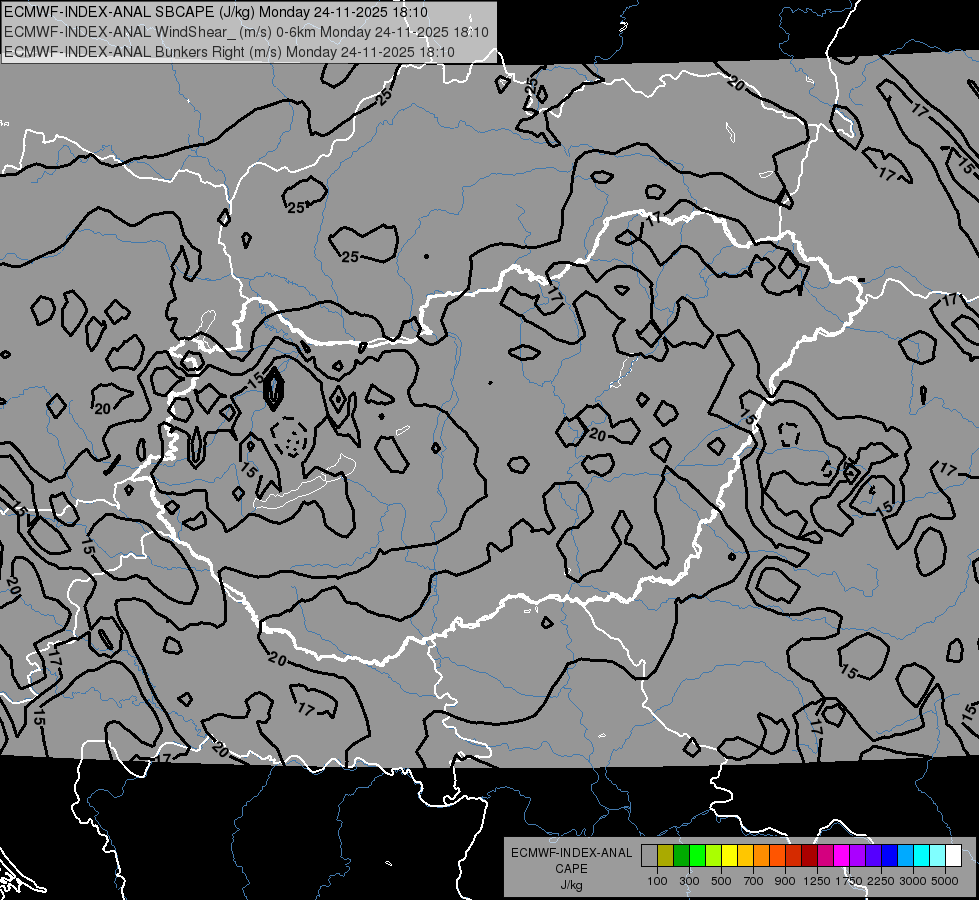
Task: Select the olive swatch in CAPE legend
Action: pos(666,856)
